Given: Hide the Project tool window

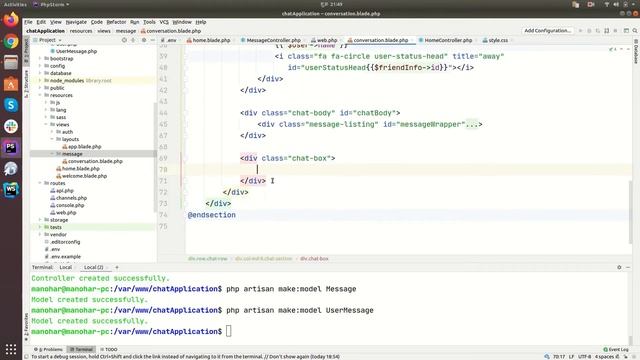Looking at the screenshot, I should pos(152,40).
